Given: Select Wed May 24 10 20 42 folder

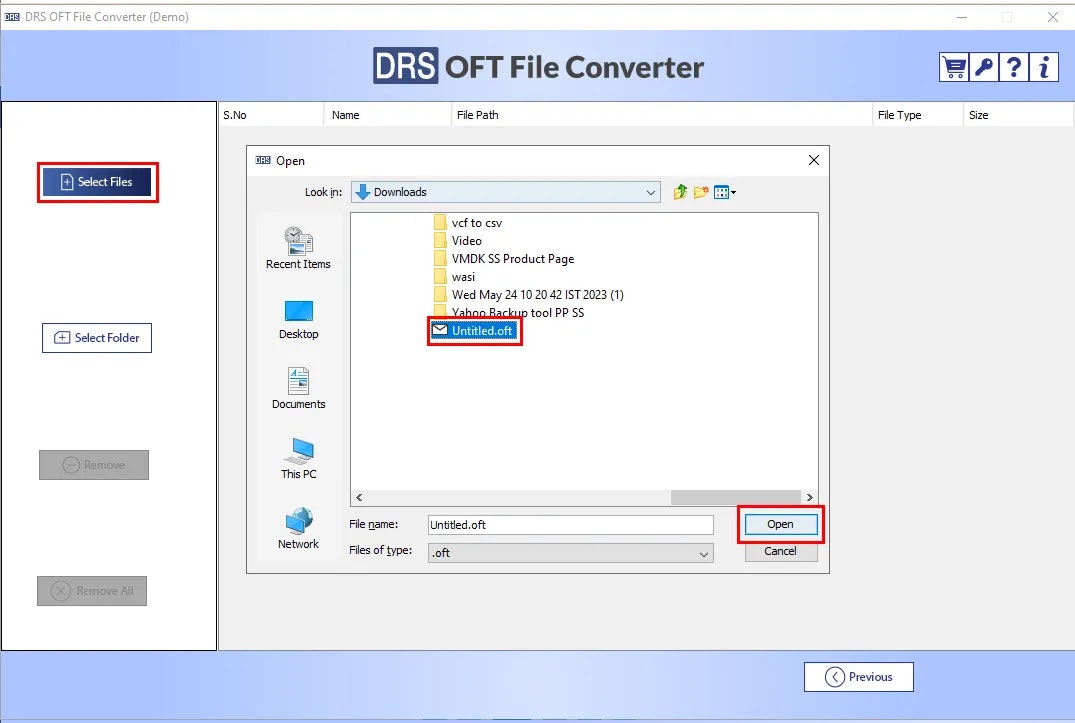Looking at the screenshot, I should coord(529,295).
